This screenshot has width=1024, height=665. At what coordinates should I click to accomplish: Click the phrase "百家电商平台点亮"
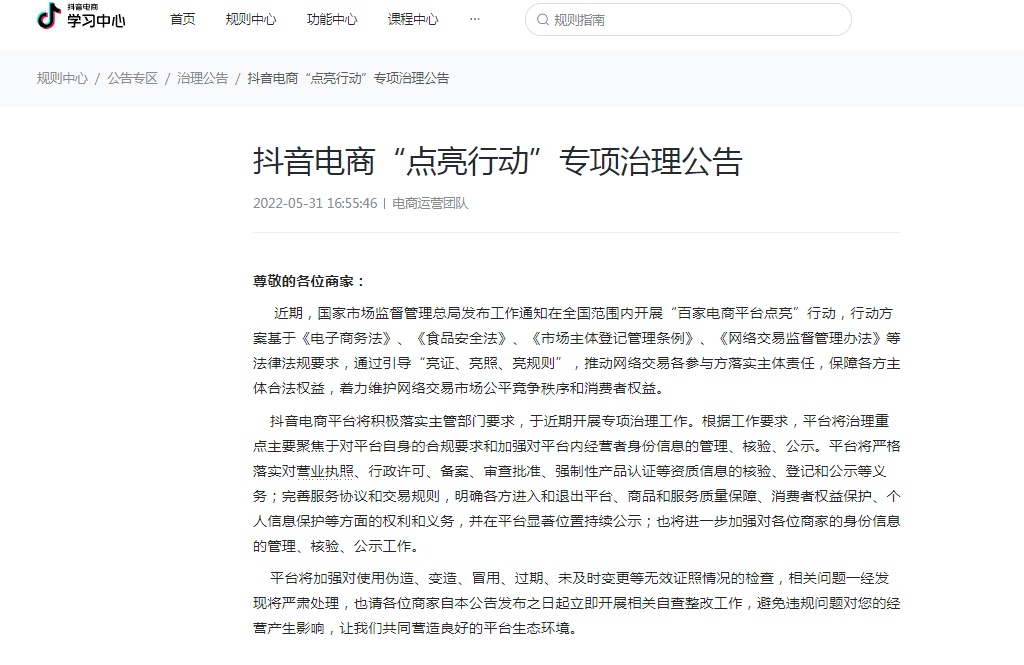pos(735,314)
